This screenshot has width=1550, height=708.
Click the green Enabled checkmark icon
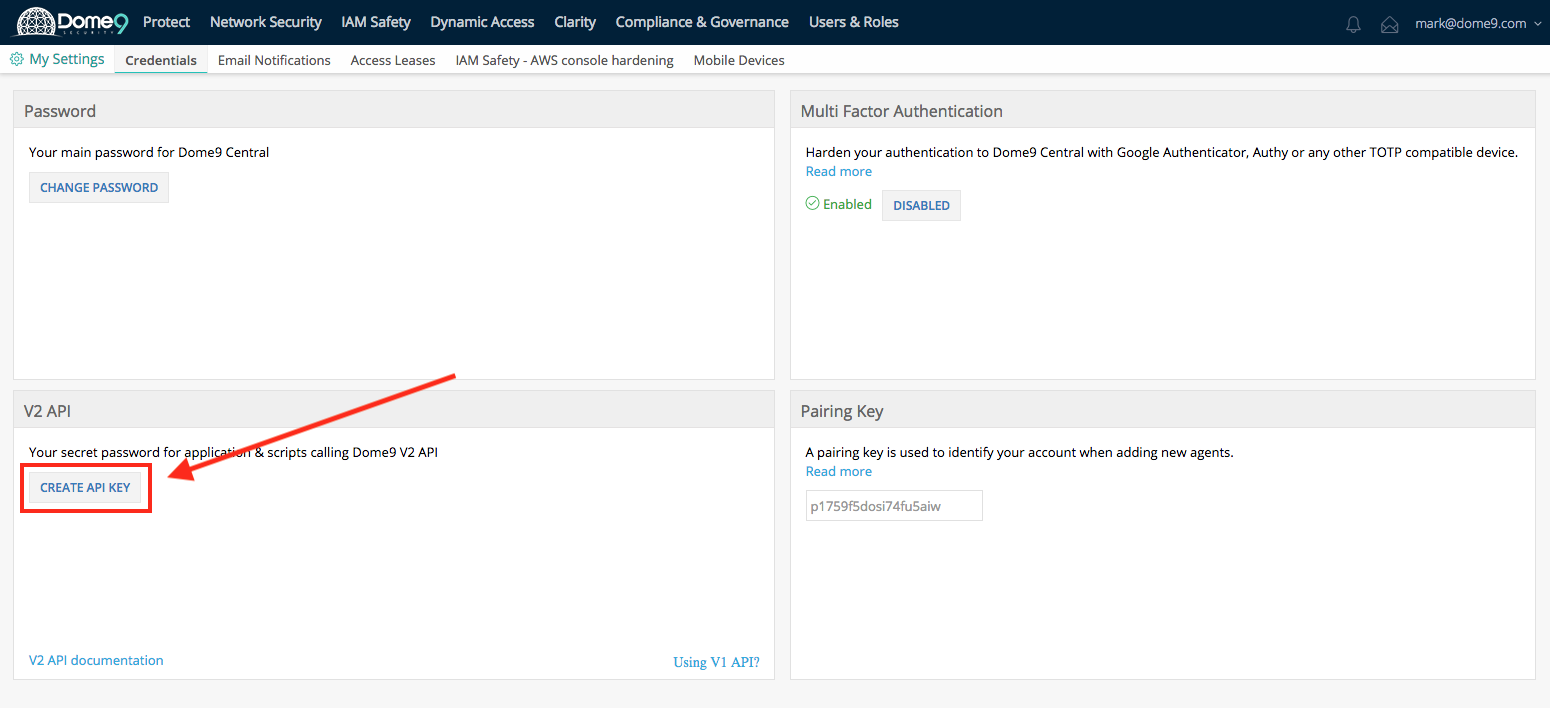[812, 204]
